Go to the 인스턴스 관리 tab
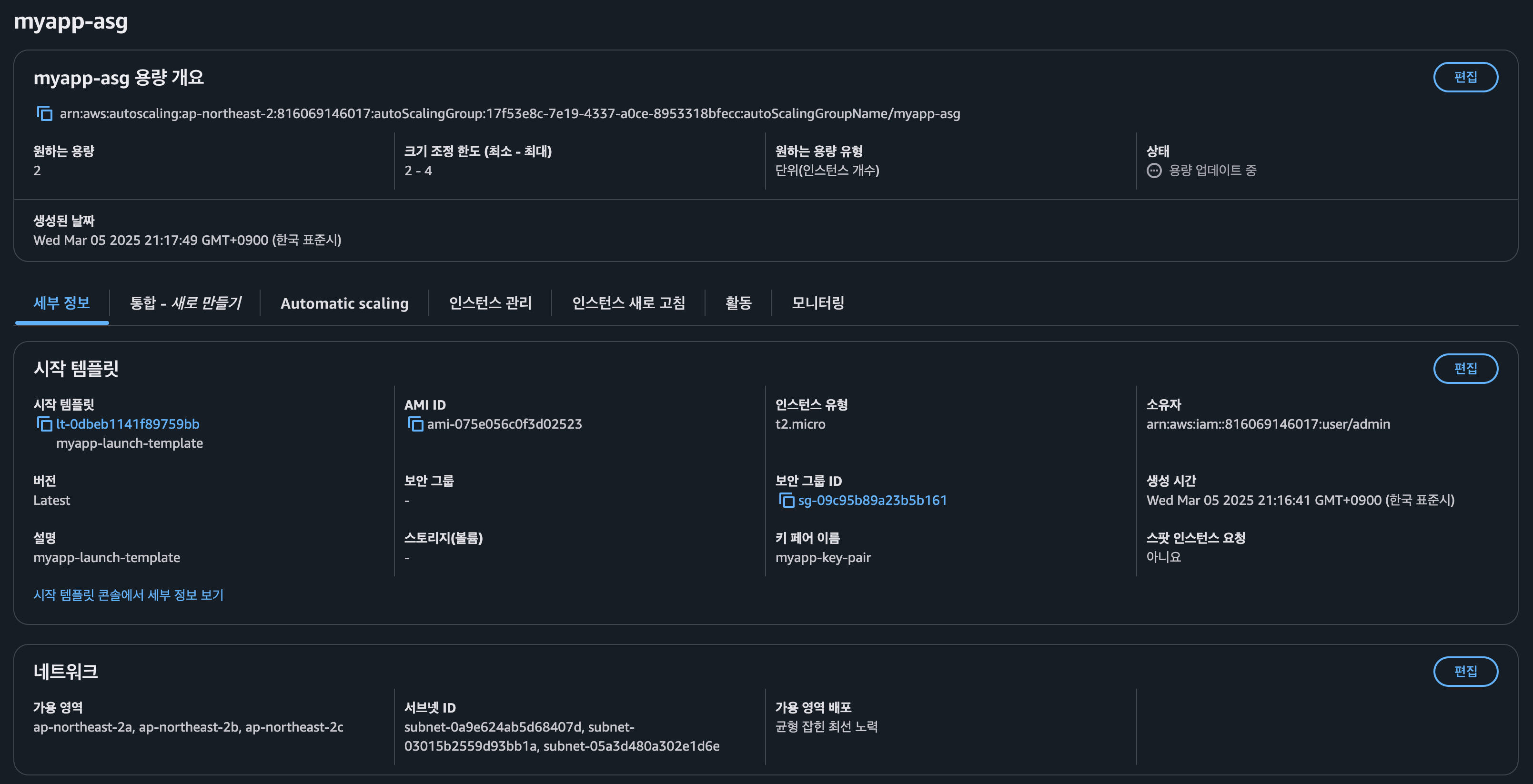This screenshot has height=784, width=1533. (490, 303)
